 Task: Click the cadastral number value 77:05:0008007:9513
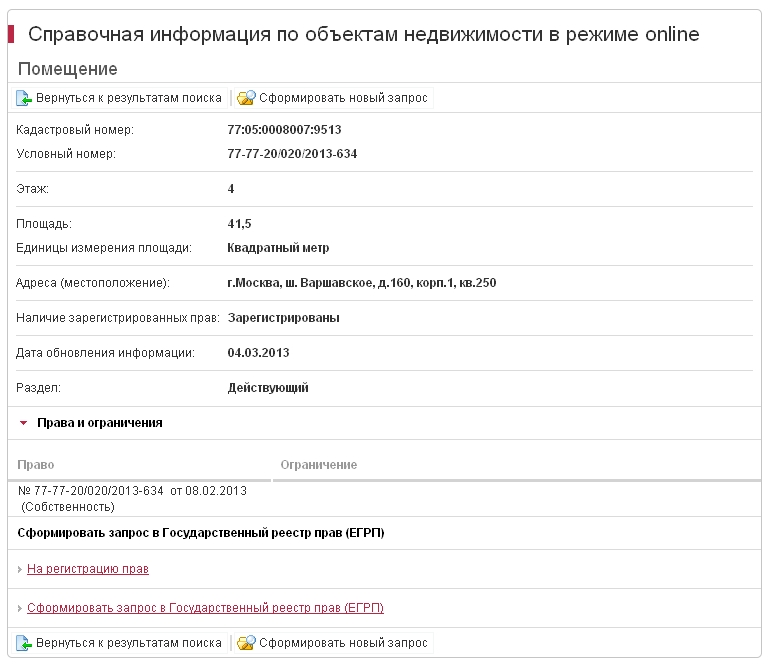pyautogui.click(x=284, y=130)
